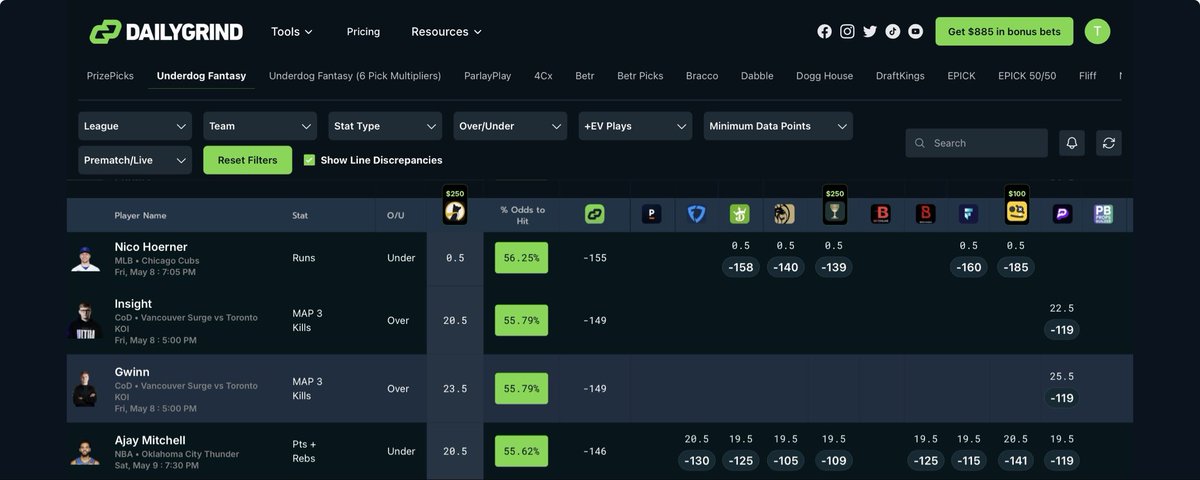The image size is (1200, 480).
Task: Select Underdog Fantasy (6 Pick Multipliers) tab
Action: pyautogui.click(x=355, y=75)
